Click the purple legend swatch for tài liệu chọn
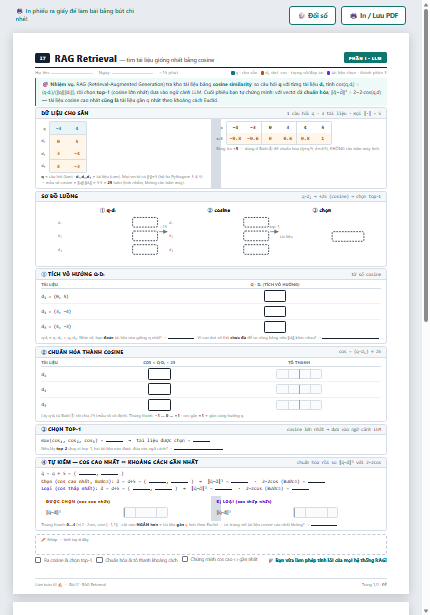The width and height of the screenshot is (430, 615). click(x=328, y=73)
